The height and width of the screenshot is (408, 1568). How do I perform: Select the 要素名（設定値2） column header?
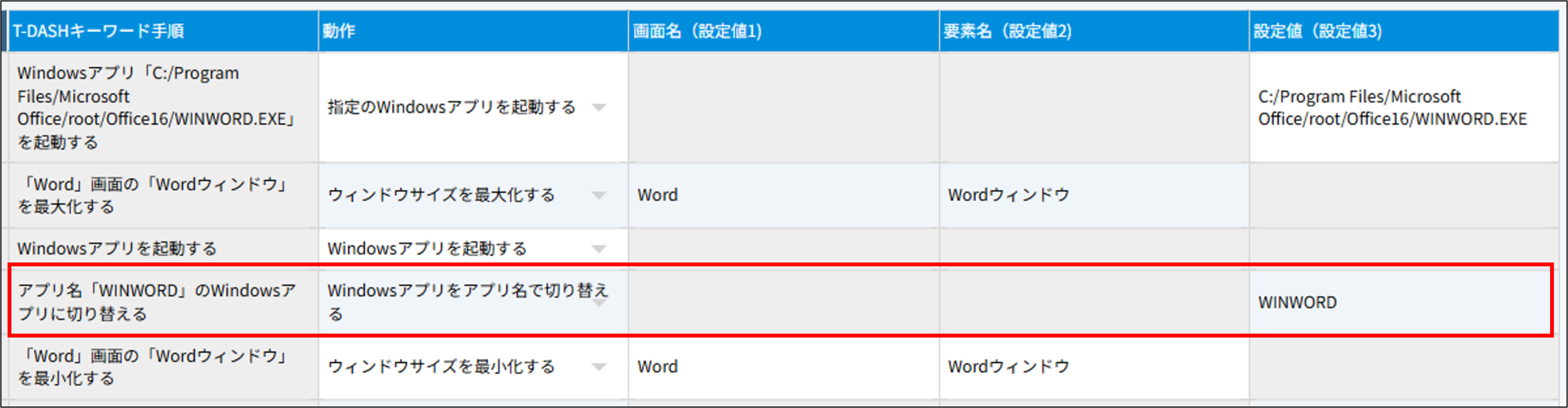click(1007, 31)
